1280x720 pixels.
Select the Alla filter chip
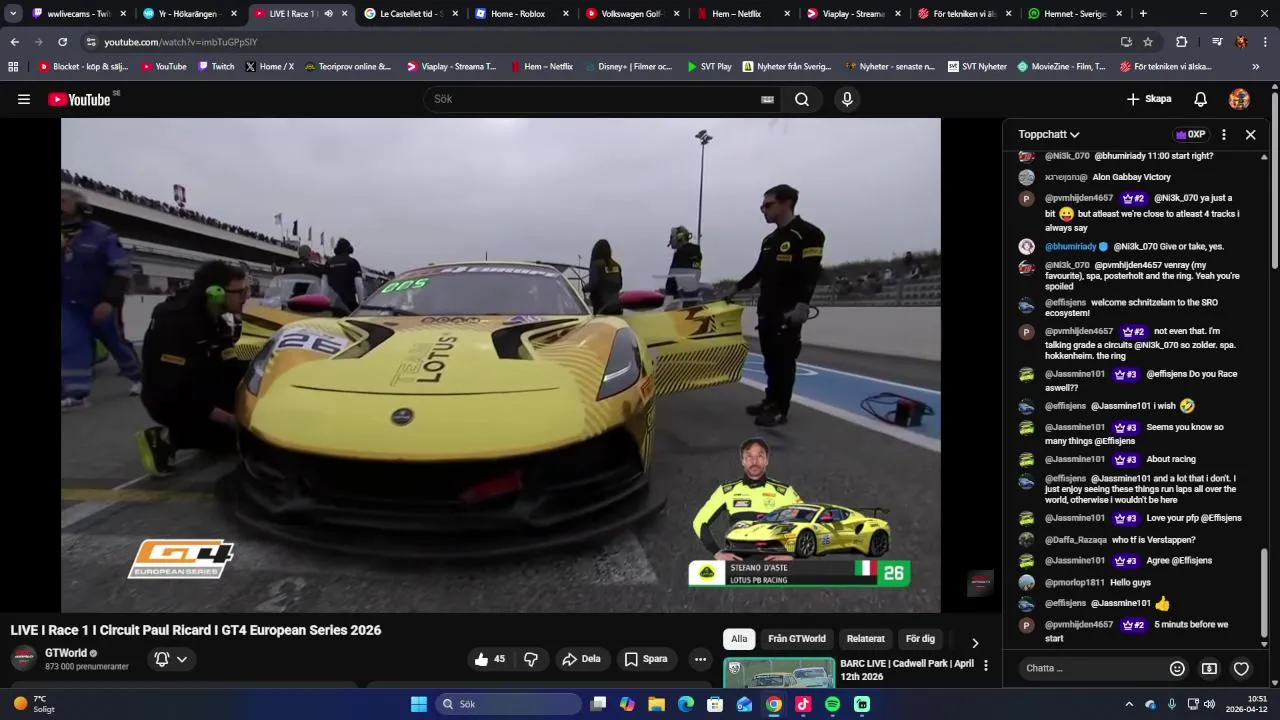coord(739,639)
